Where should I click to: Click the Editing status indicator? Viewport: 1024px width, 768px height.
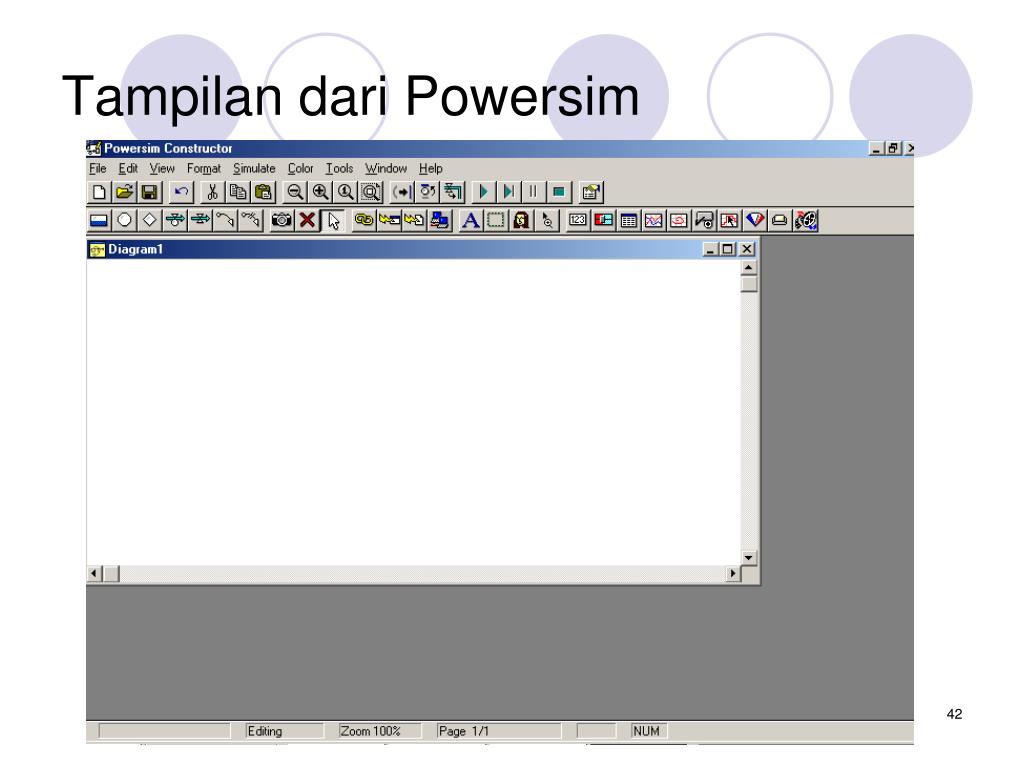[283, 731]
